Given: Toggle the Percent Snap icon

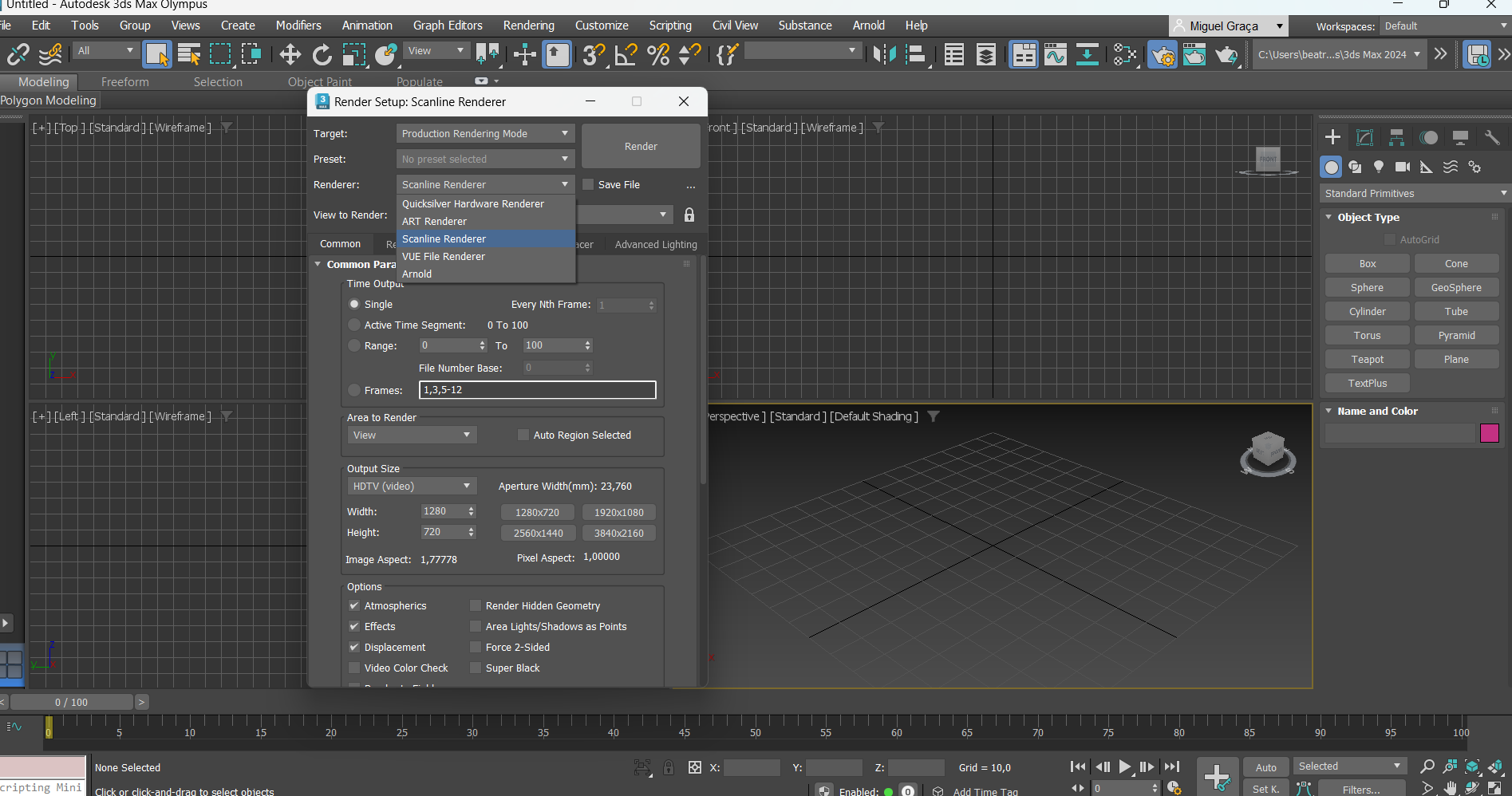Looking at the screenshot, I should (658, 54).
